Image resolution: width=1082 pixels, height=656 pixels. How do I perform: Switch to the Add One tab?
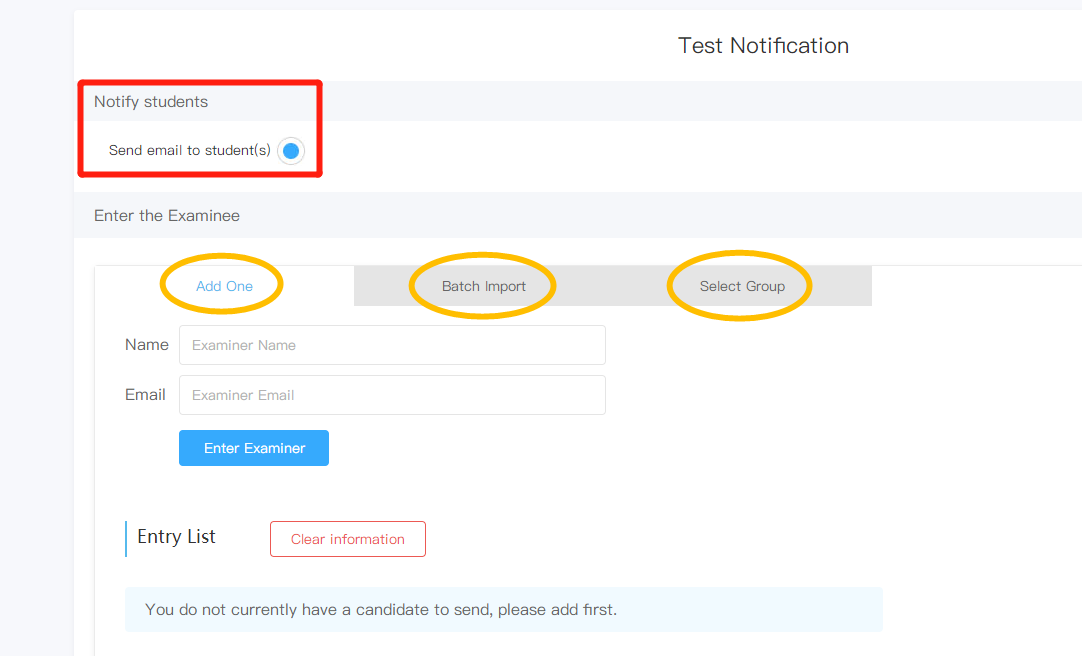224,286
